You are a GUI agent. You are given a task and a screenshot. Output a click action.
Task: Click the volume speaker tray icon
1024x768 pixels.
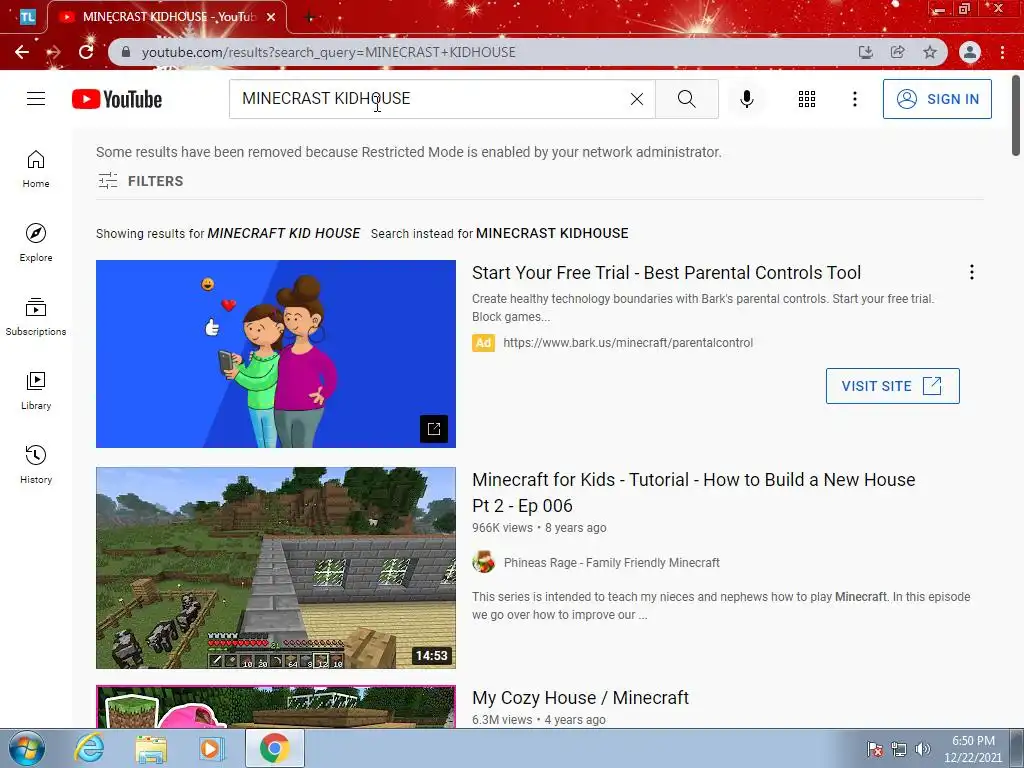click(x=923, y=749)
